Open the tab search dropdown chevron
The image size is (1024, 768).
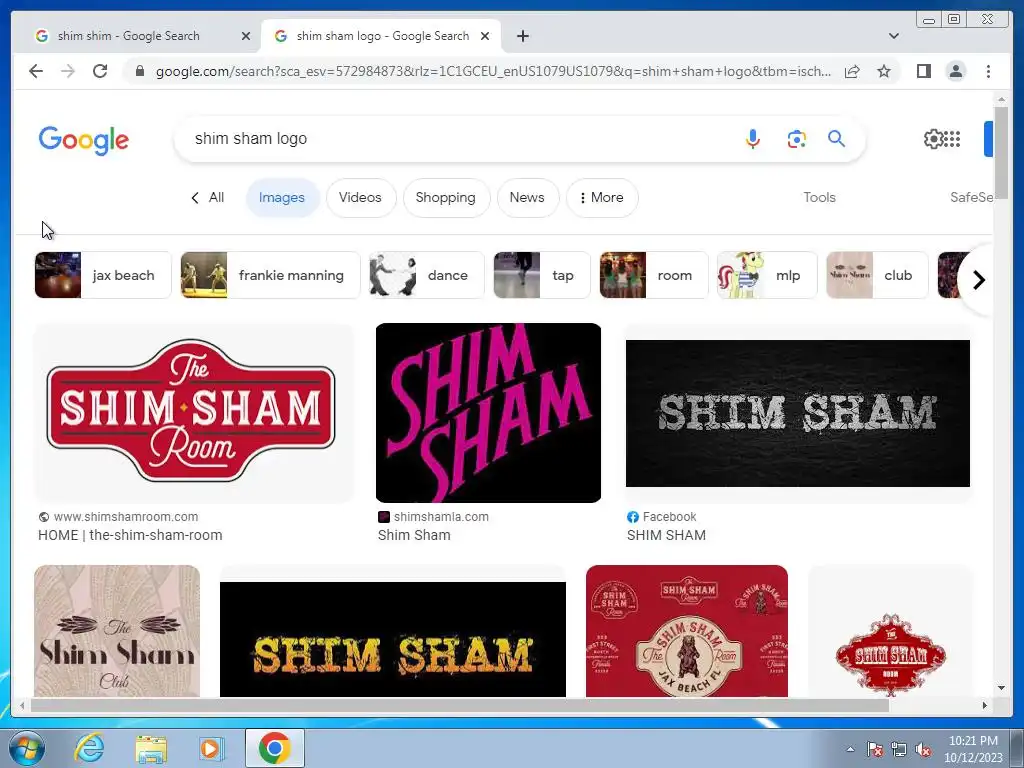tap(893, 36)
